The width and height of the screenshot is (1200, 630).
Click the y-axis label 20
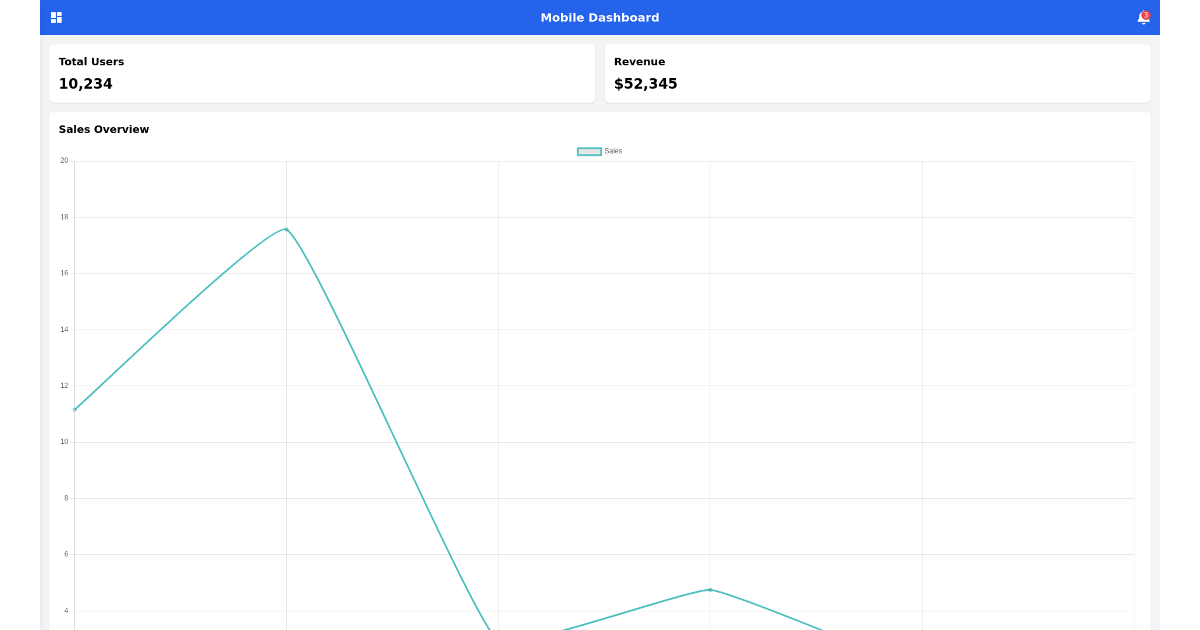pyautogui.click(x=64, y=159)
